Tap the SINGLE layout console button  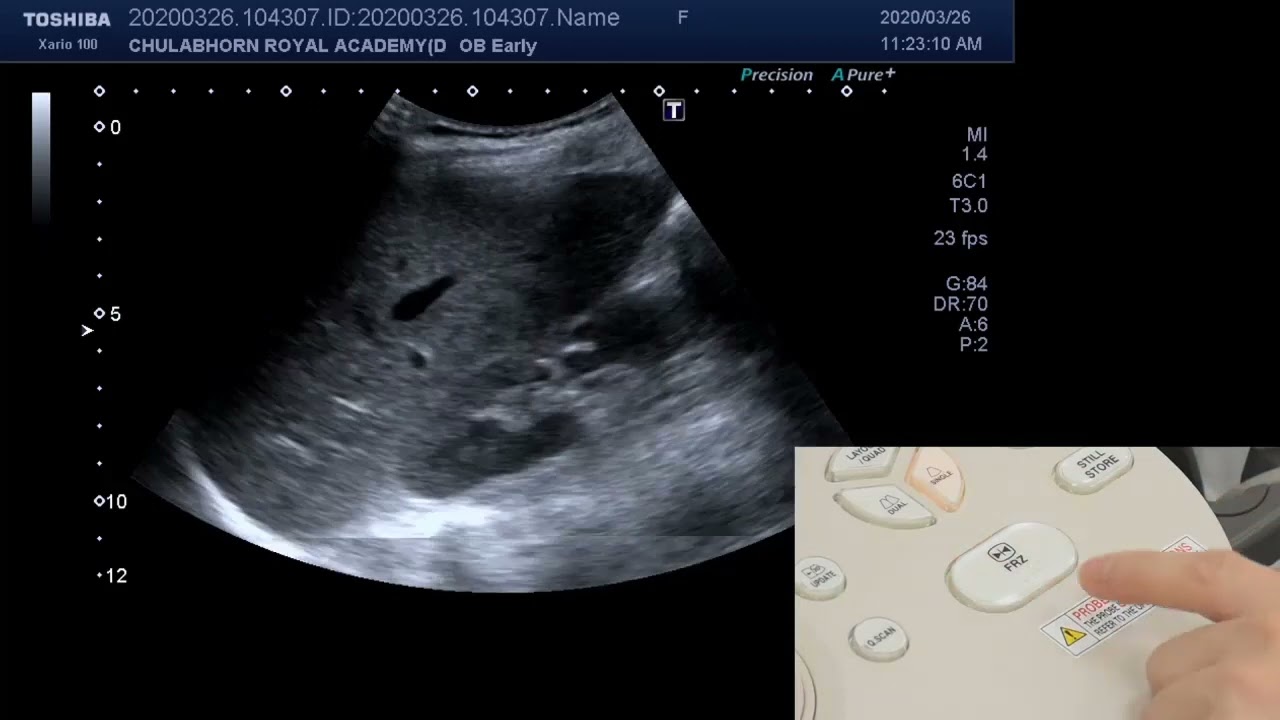click(x=936, y=478)
